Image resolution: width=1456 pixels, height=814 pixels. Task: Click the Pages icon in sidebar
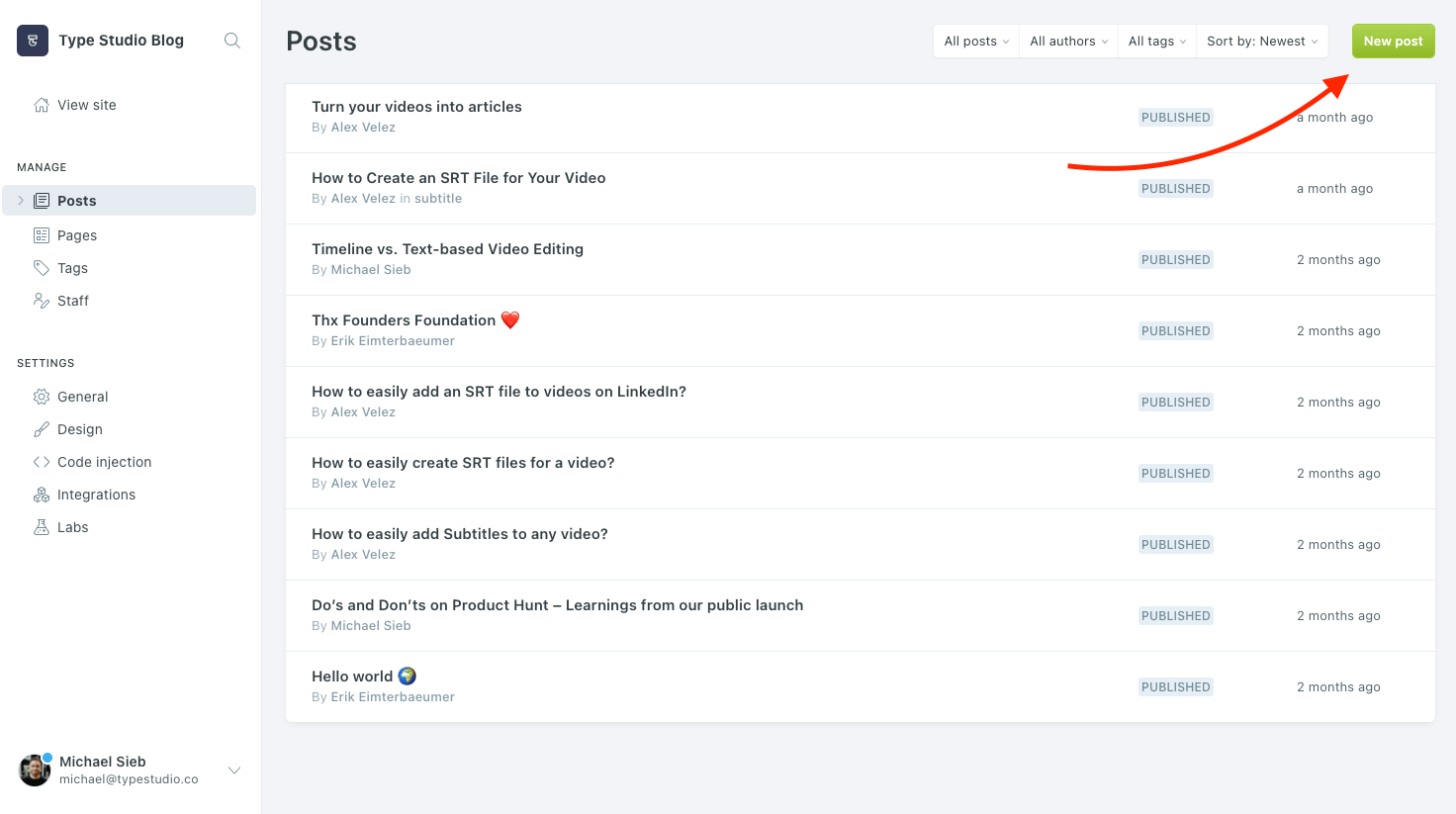pyautogui.click(x=42, y=235)
